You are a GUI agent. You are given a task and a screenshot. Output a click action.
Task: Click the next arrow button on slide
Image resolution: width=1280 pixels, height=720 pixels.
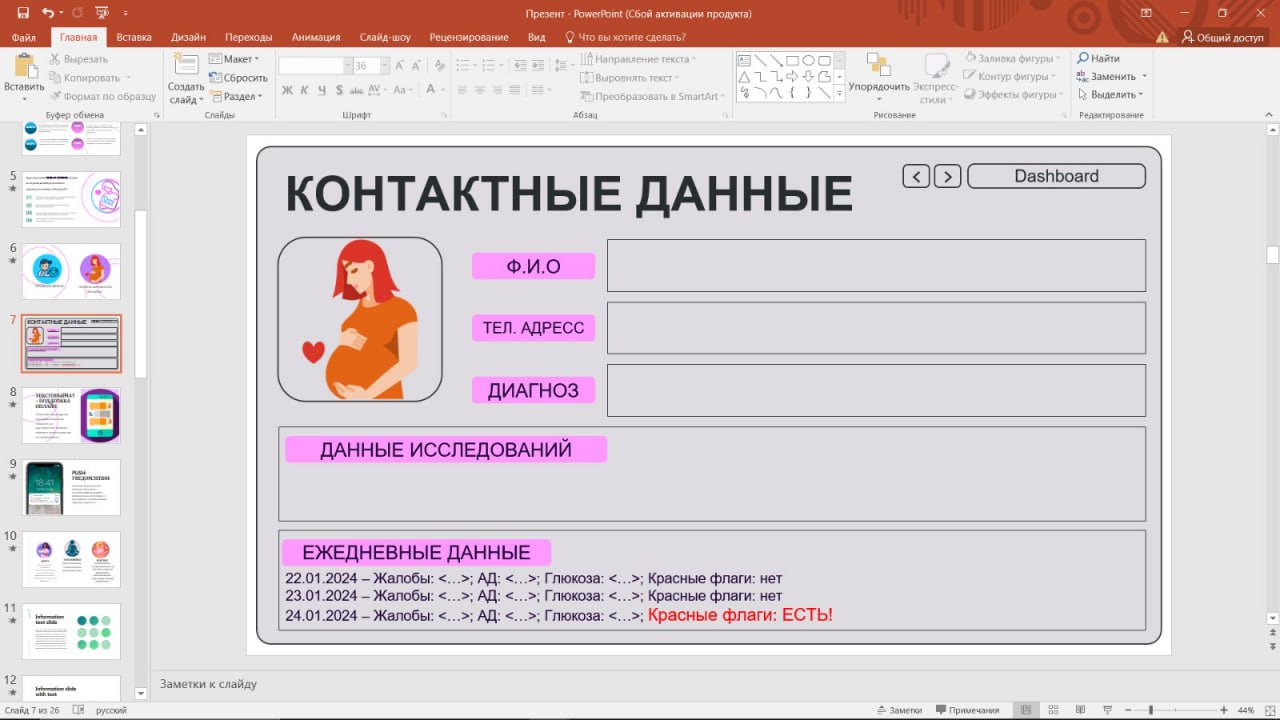(947, 176)
